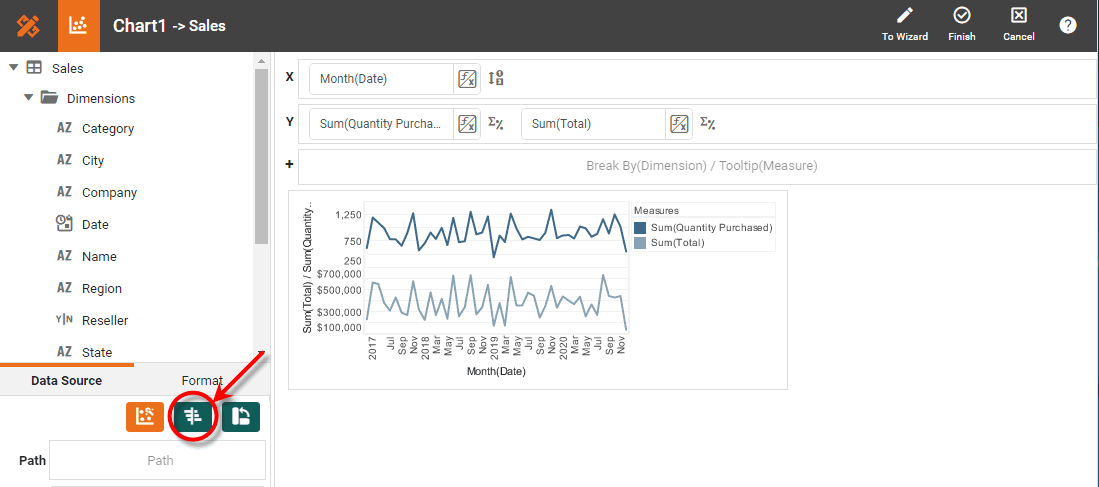Click aggregation sigma icon after Sum(Quantity Purchased)

coord(495,124)
